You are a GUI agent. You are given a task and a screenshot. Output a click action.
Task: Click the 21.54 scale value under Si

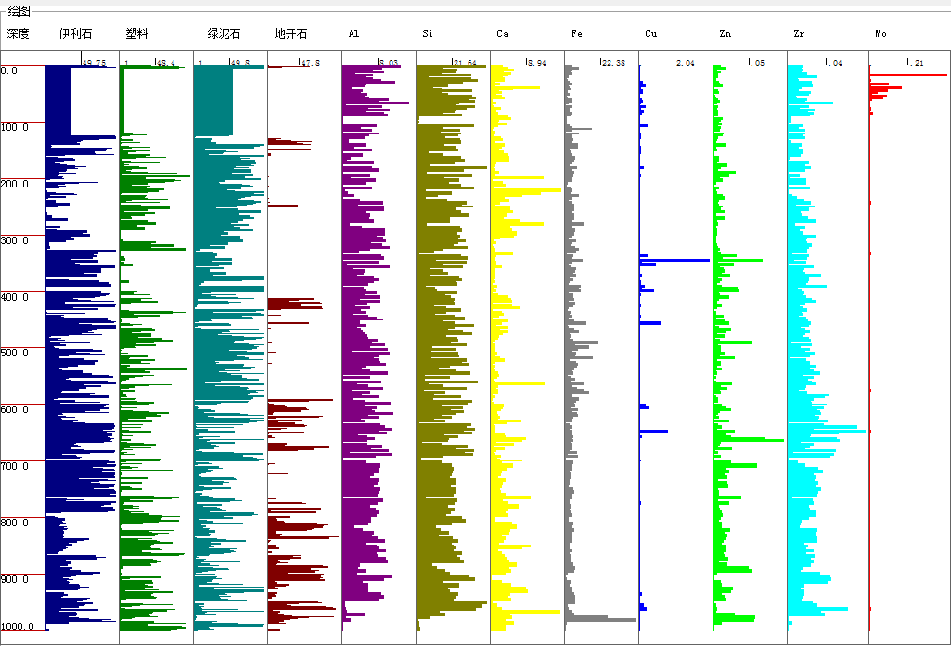464,63
